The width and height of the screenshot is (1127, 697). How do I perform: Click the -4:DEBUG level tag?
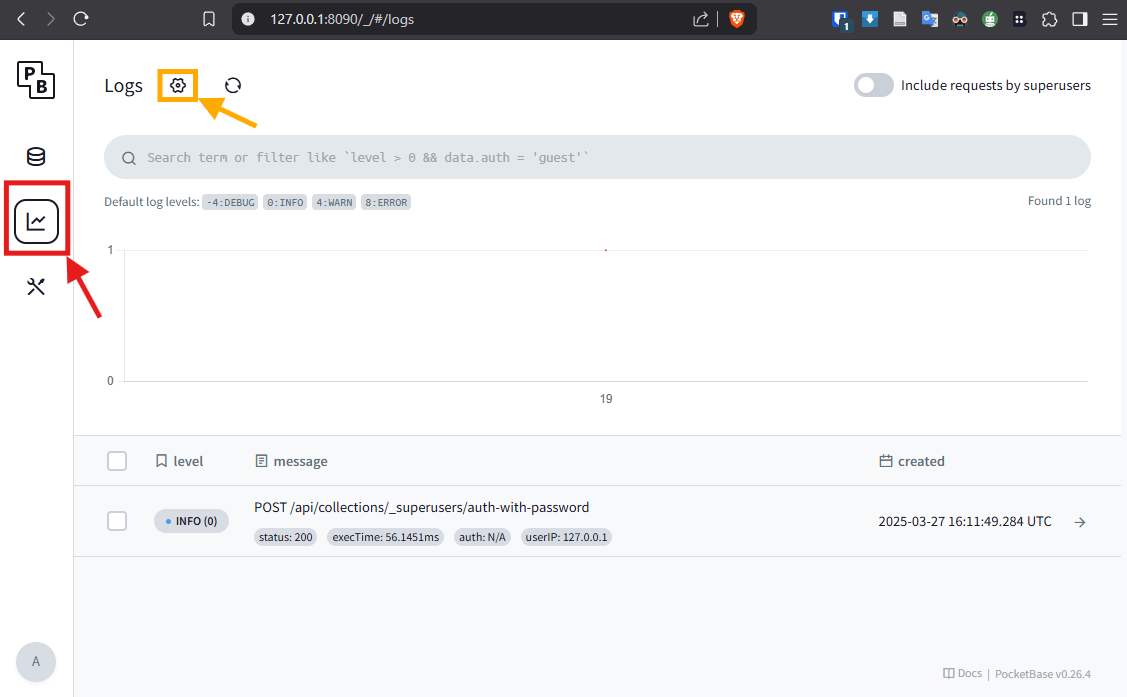(x=230, y=202)
